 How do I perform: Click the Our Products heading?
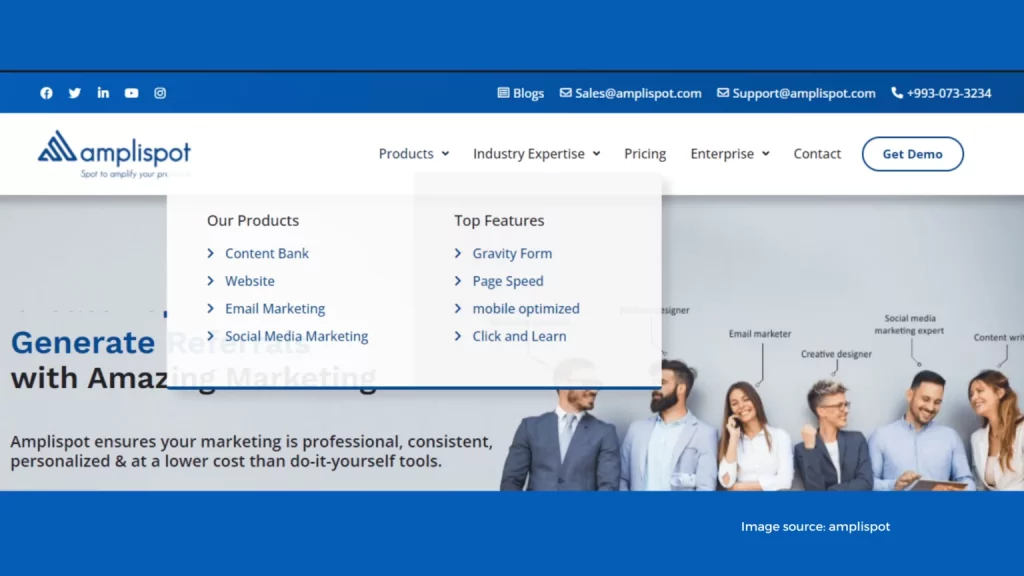pos(253,221)
